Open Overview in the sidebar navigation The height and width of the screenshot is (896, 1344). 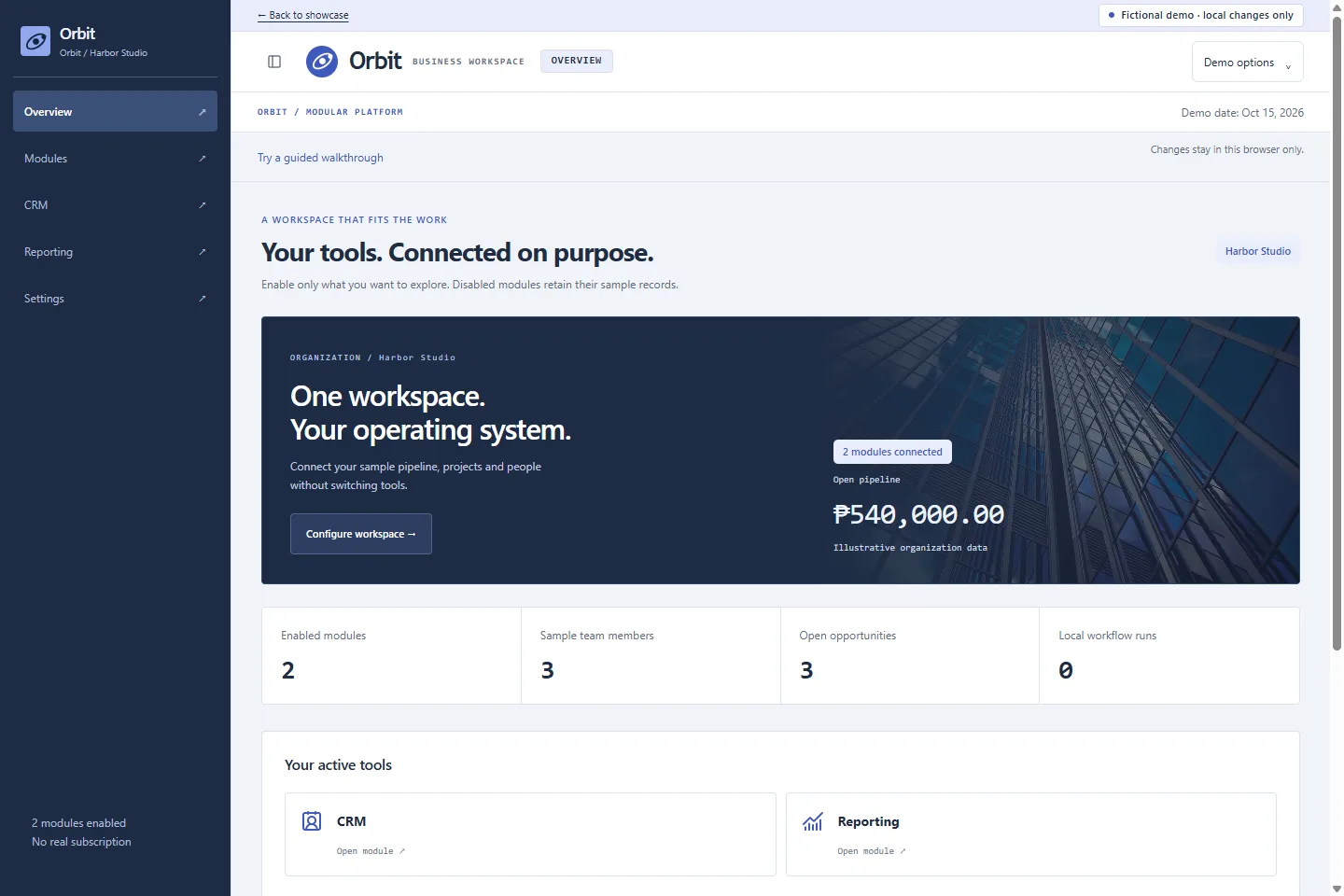click(115, 111)
